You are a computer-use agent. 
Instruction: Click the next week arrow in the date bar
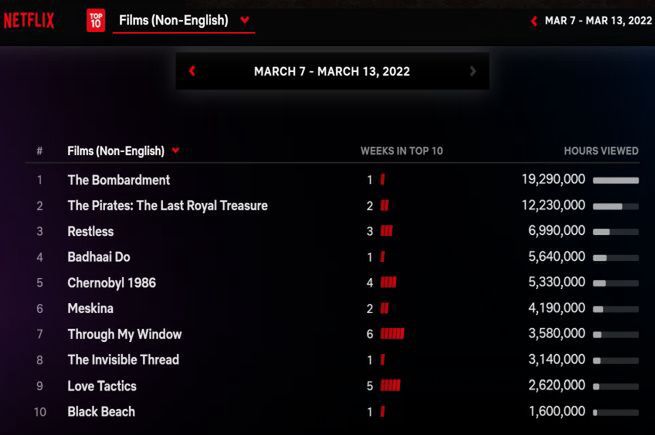473,71
